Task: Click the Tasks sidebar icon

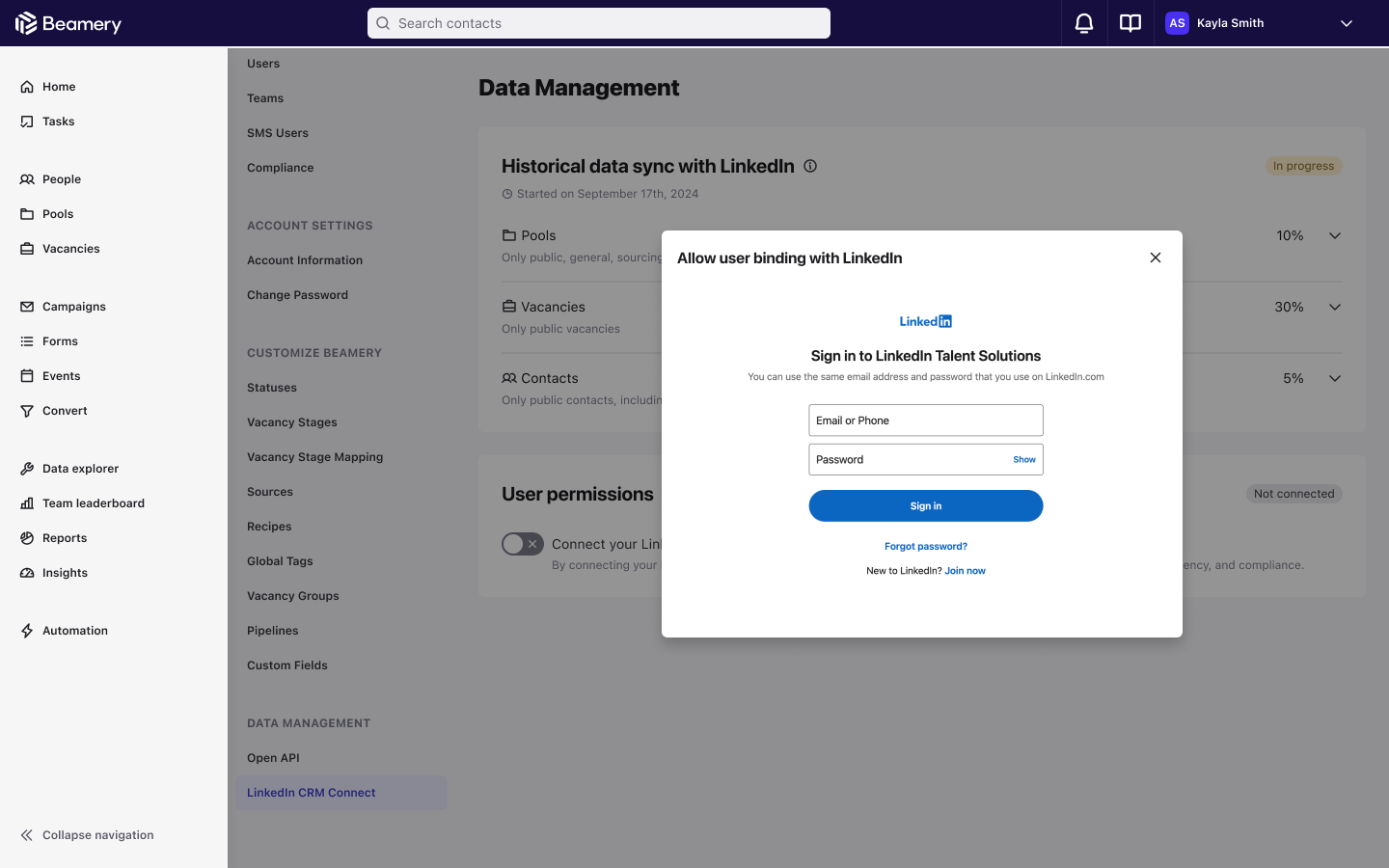Action: [x=27, y=122]
